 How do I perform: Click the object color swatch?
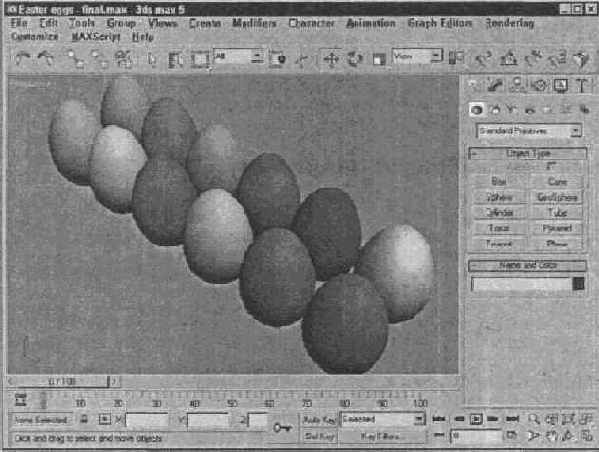pos(578,284)
